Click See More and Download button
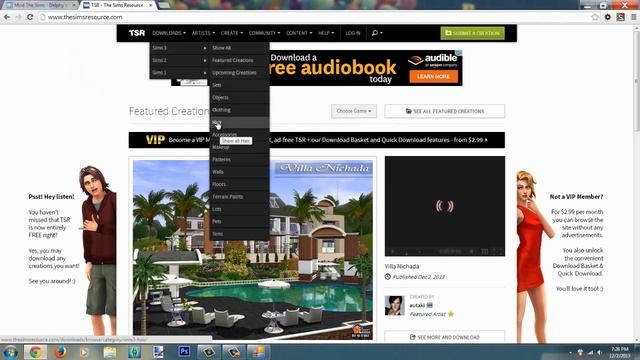 point(444,337)
